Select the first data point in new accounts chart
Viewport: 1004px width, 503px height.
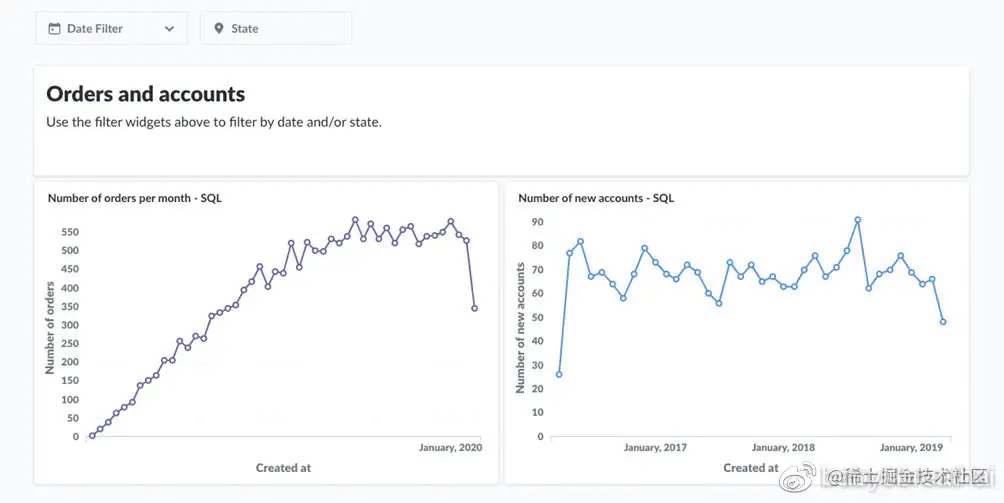click(559, 375)
